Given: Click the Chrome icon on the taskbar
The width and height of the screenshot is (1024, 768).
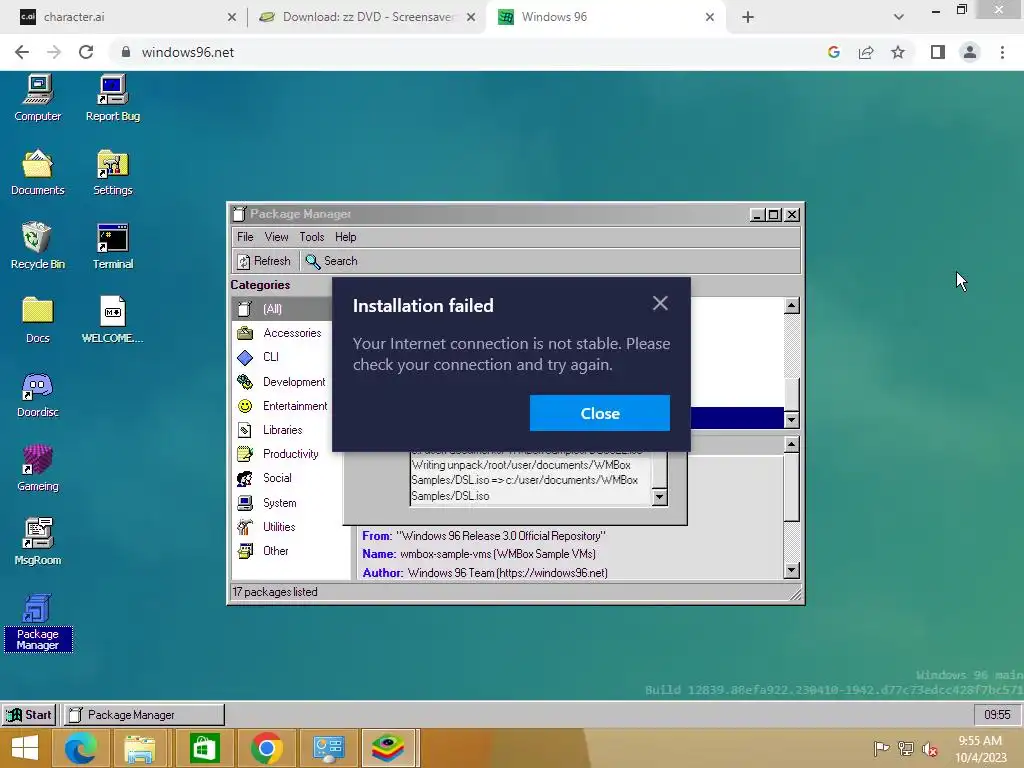Looking at the screenshot, I should tap(266, 748).
